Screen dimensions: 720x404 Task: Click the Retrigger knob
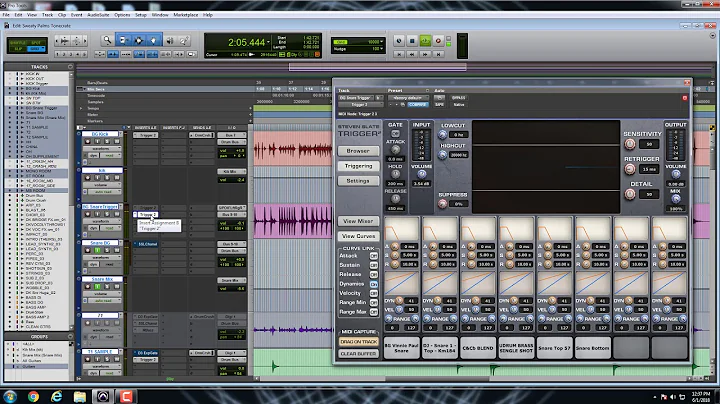coord(630,169)
